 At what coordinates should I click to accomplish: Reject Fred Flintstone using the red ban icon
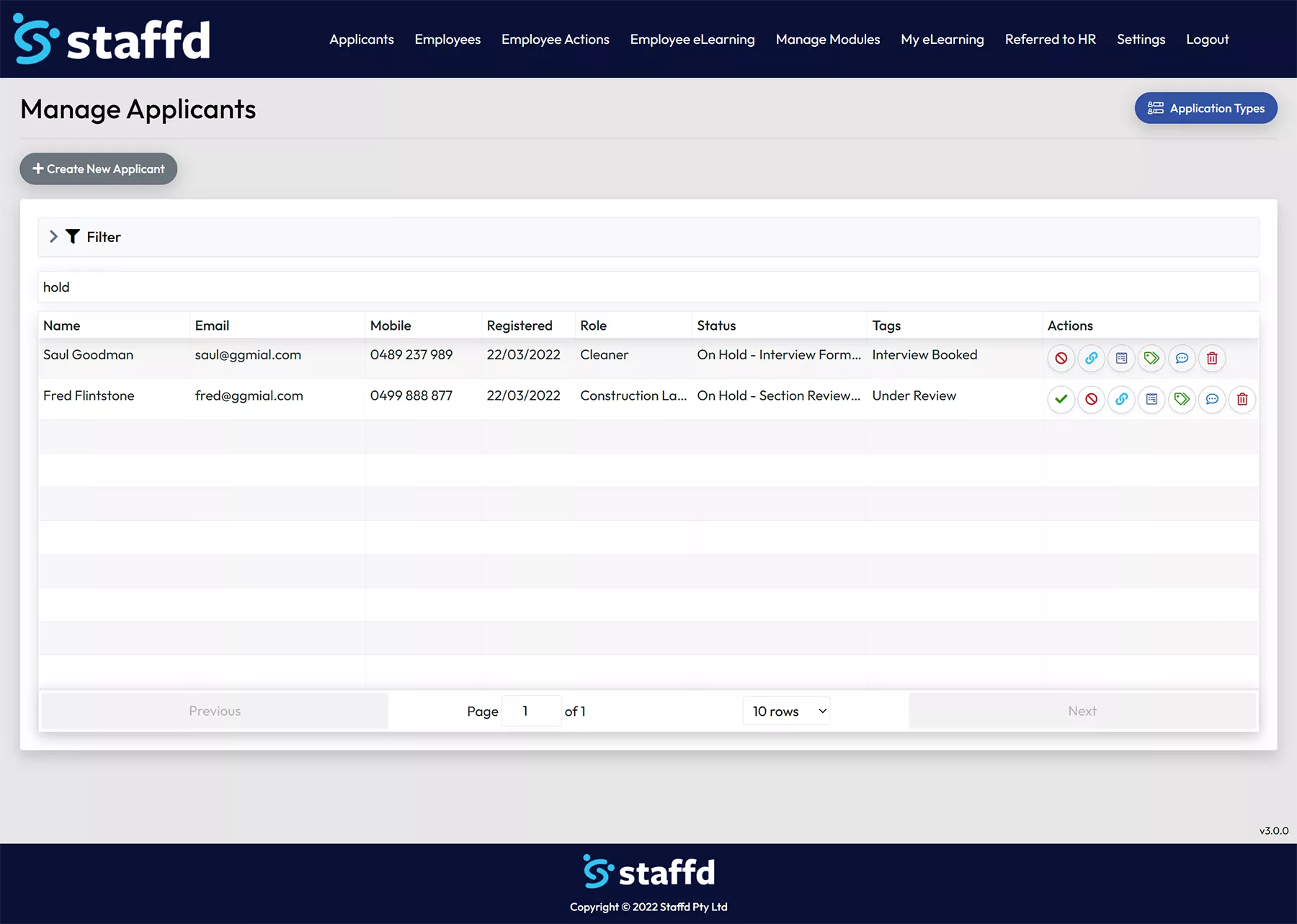1092,399
